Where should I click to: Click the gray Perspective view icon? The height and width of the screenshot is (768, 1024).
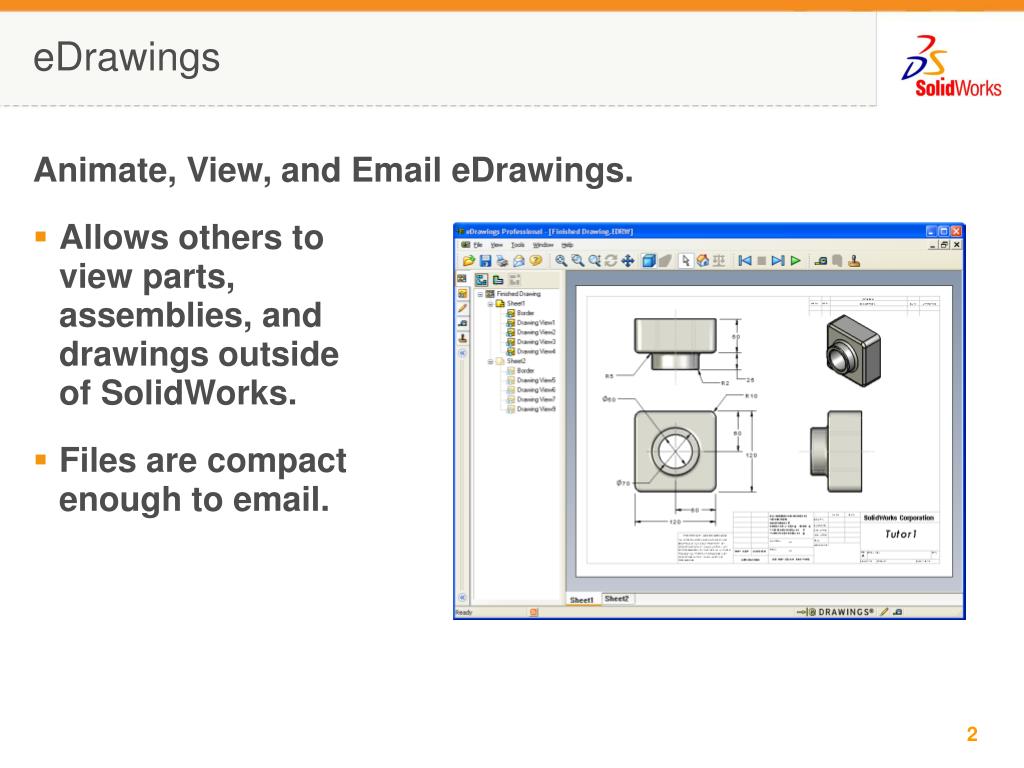pyautogui.click(x=665, y=261)
